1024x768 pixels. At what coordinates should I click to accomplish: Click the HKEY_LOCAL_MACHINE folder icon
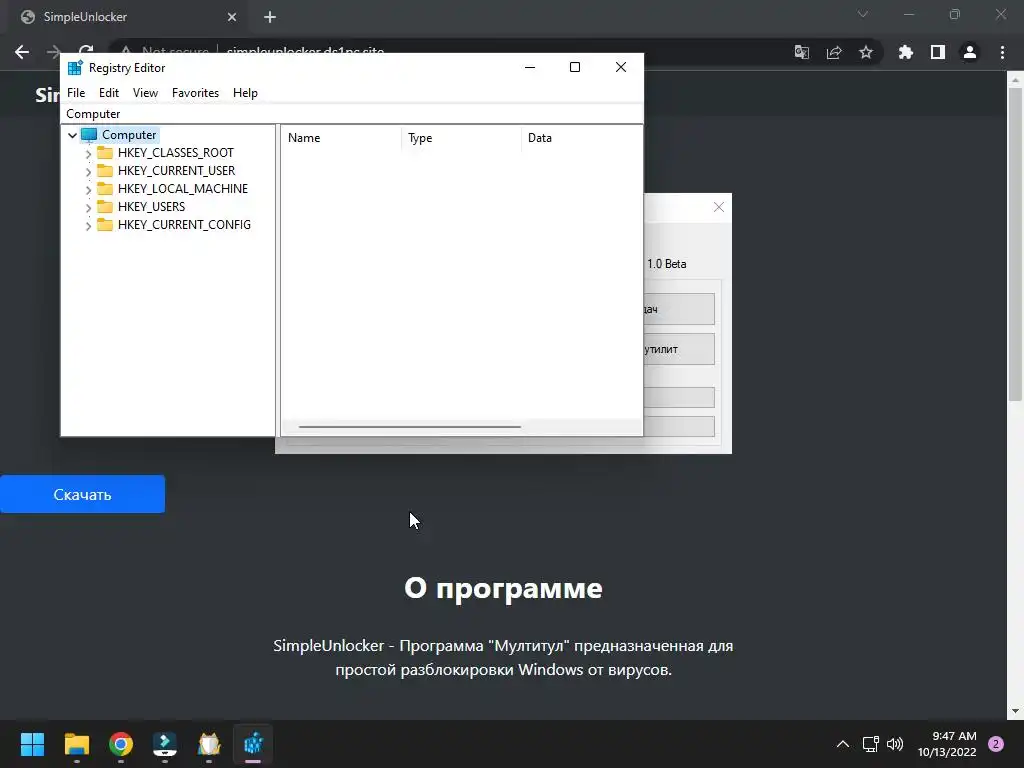(104, 189)
